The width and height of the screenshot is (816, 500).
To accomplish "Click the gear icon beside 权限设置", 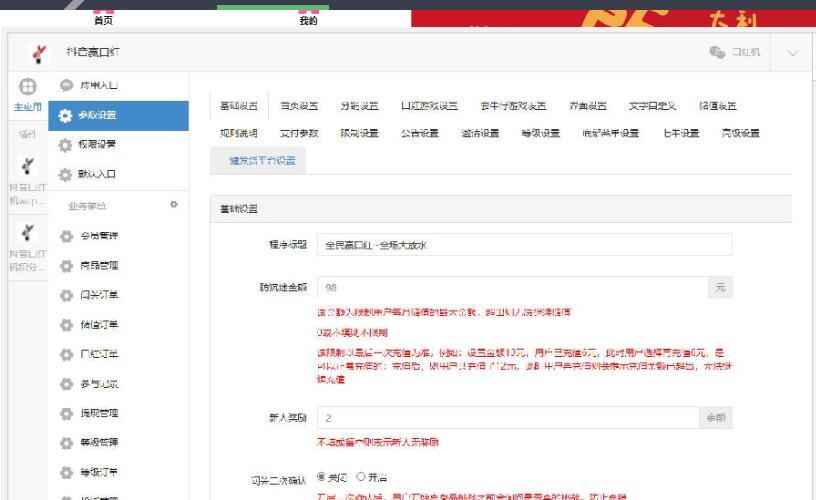I will click(66, 145).
